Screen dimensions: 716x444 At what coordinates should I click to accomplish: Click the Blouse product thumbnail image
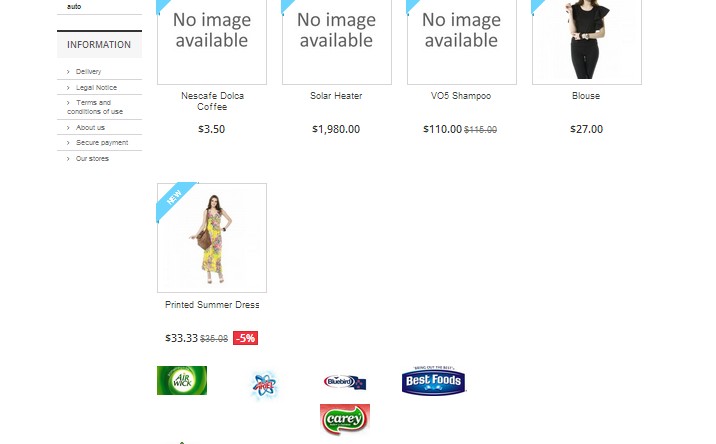tap(587, 42)
